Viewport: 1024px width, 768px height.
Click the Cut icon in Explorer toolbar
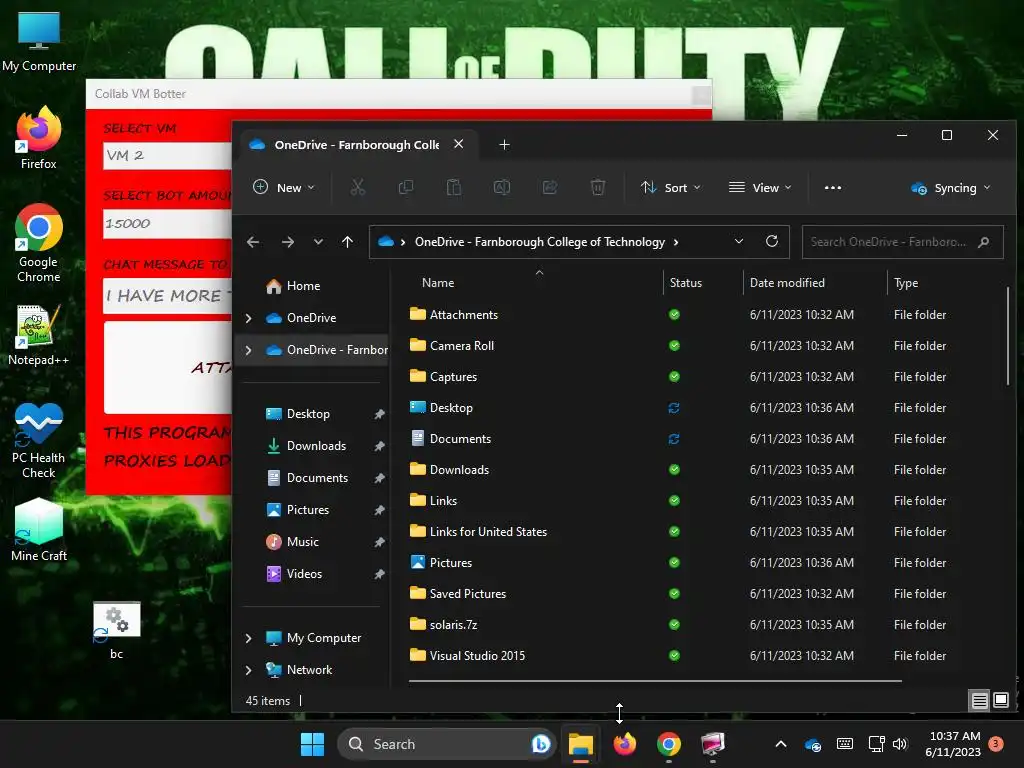click(x=357, y=187)
